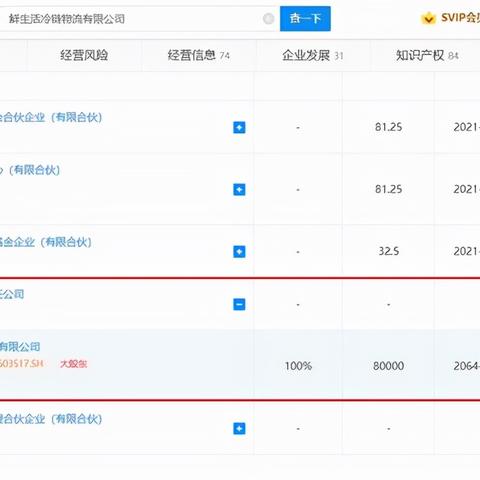Collapse the 公司 row with minus icon
Image resolution: width=480 pixels, height=480 pixels.
(239, 304)
